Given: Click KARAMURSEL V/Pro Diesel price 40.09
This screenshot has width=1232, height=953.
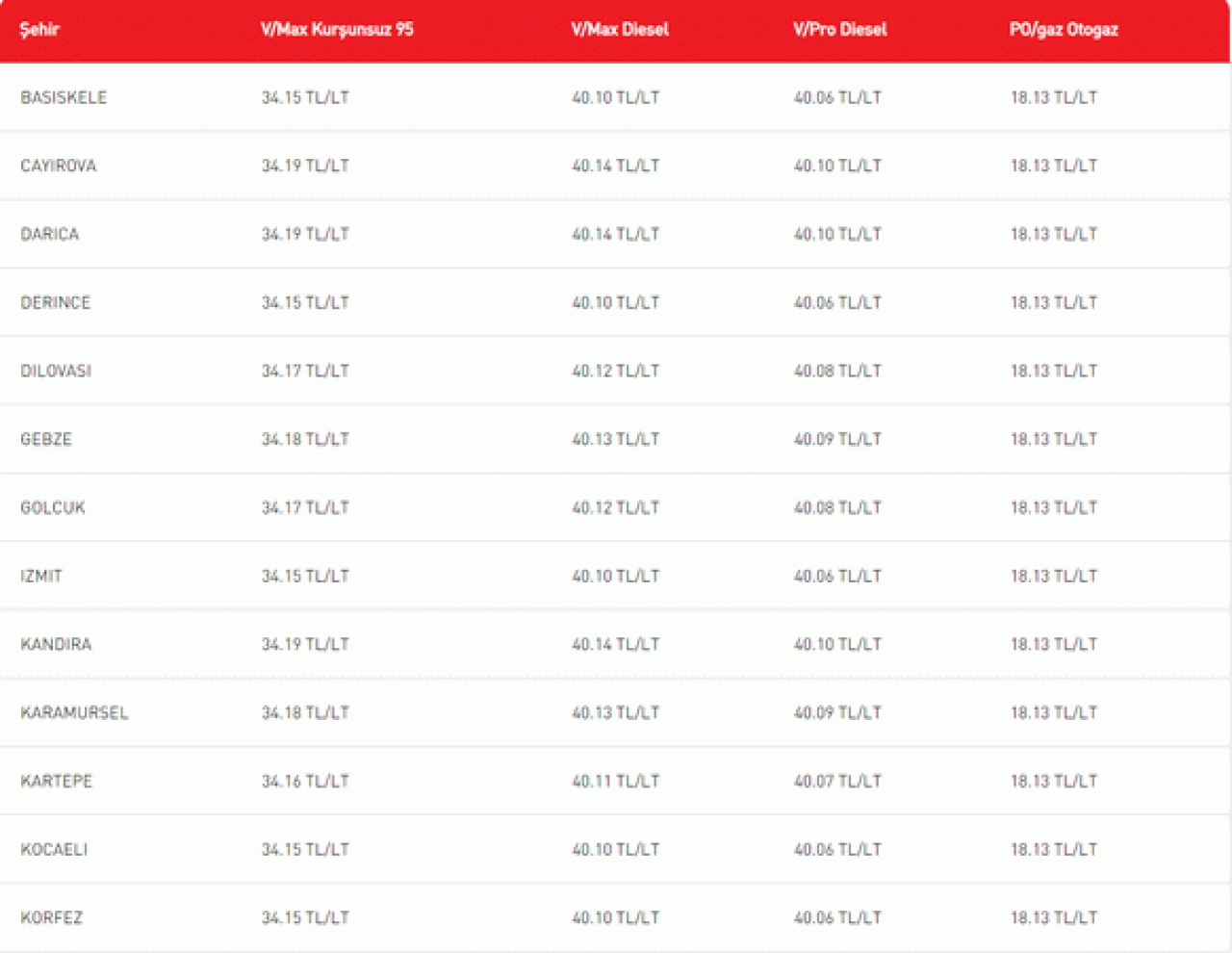Looking at the screenshot, I should tap(837, 712).
